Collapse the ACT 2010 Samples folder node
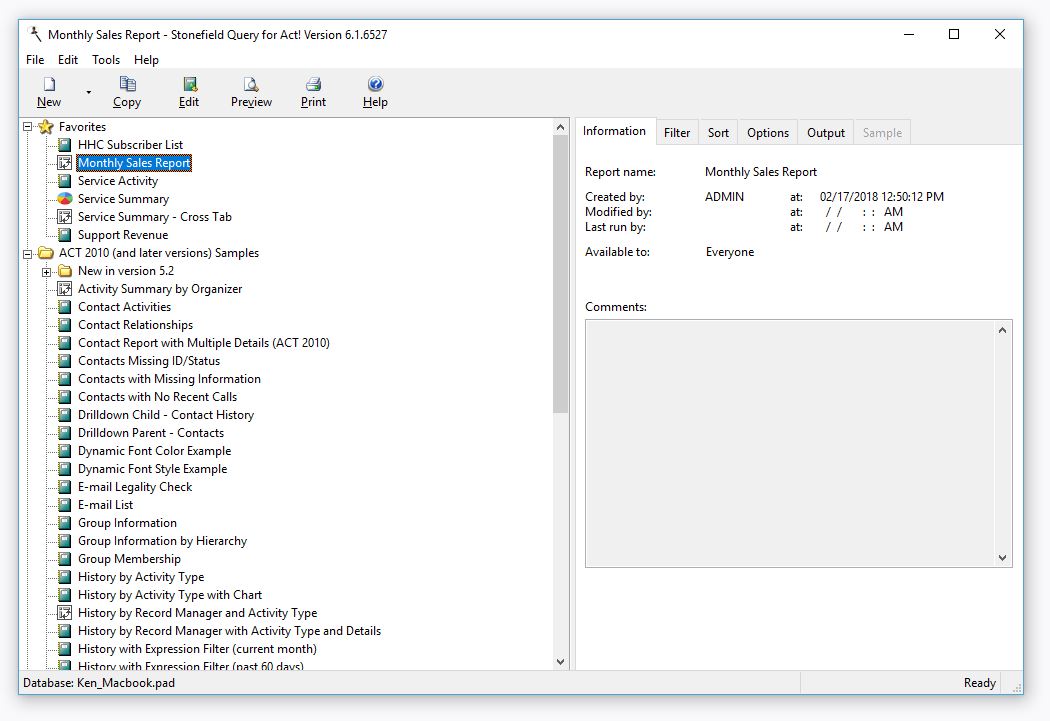 27,253
